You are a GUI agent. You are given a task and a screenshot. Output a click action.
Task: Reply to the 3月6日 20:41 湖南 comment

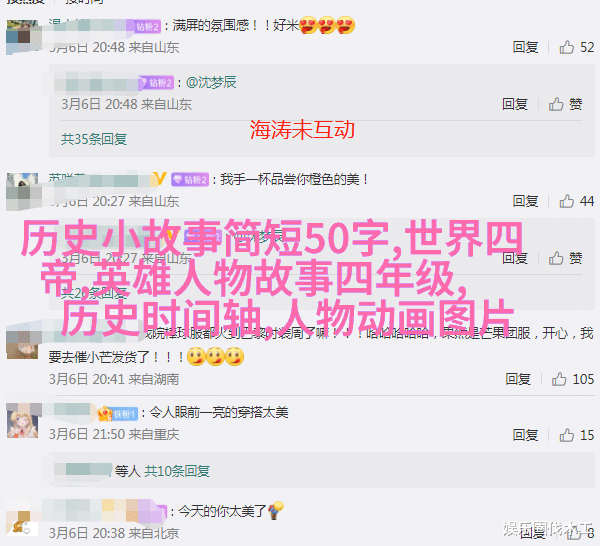click(518, 379)
